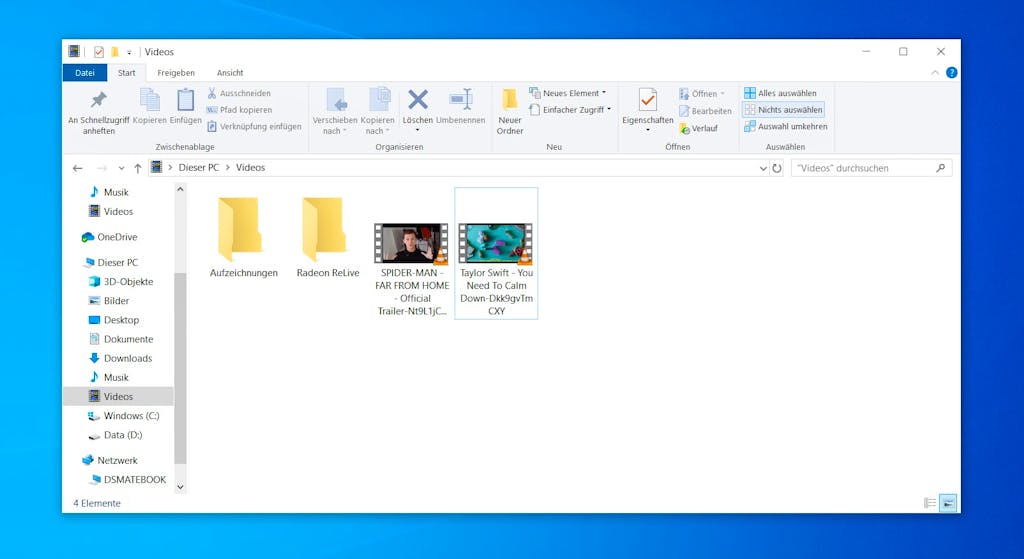
Task: Select 3D-Objekte in navigation pane
Action: [x=120, y=281]
